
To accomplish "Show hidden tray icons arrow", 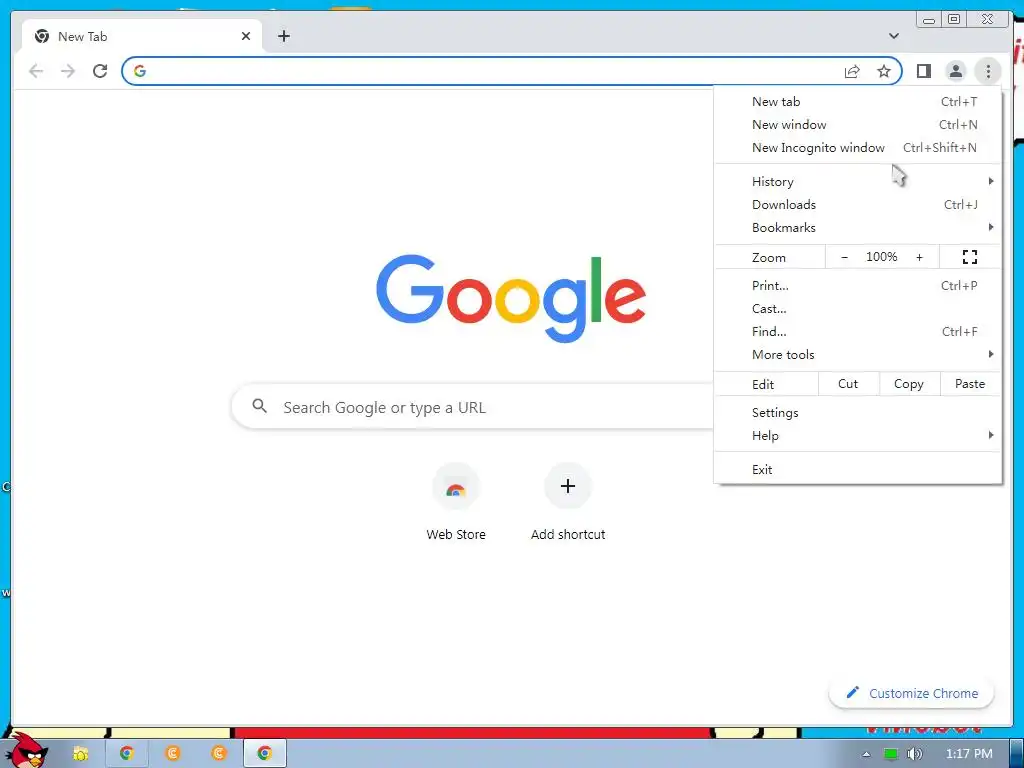I will pos(866,754).
